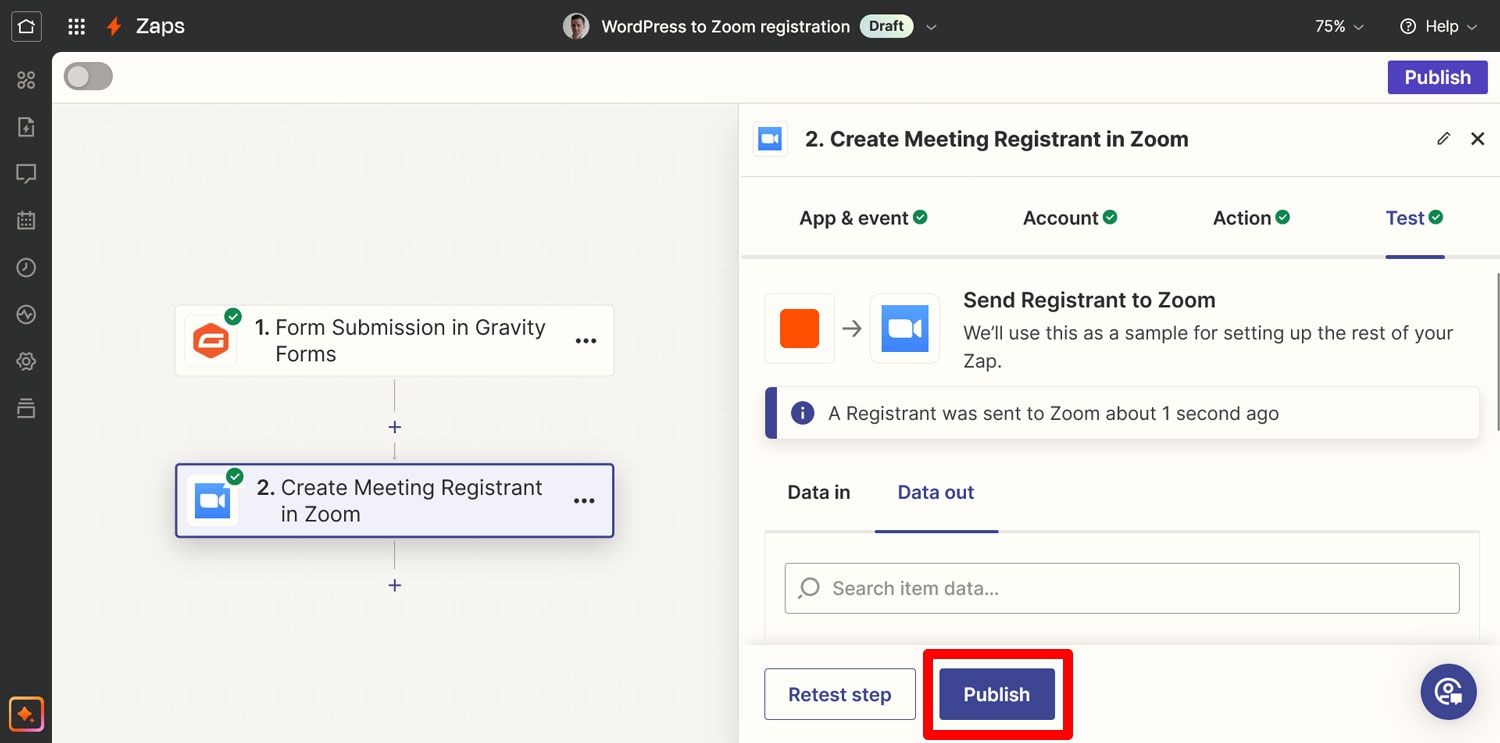Image resolution: width=1500 pixels, height=743 pixels.
Task: Click Publish button in top bar
Action: 1437,77
